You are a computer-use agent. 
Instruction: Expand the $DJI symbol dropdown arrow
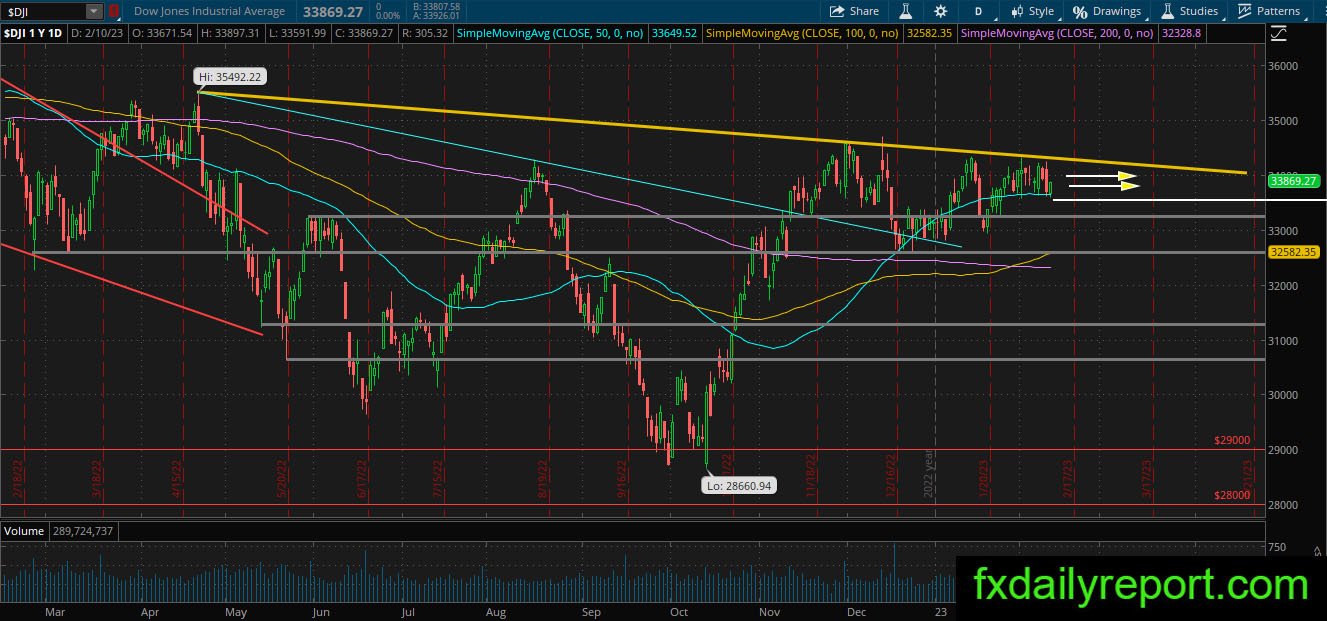[94, 11]
